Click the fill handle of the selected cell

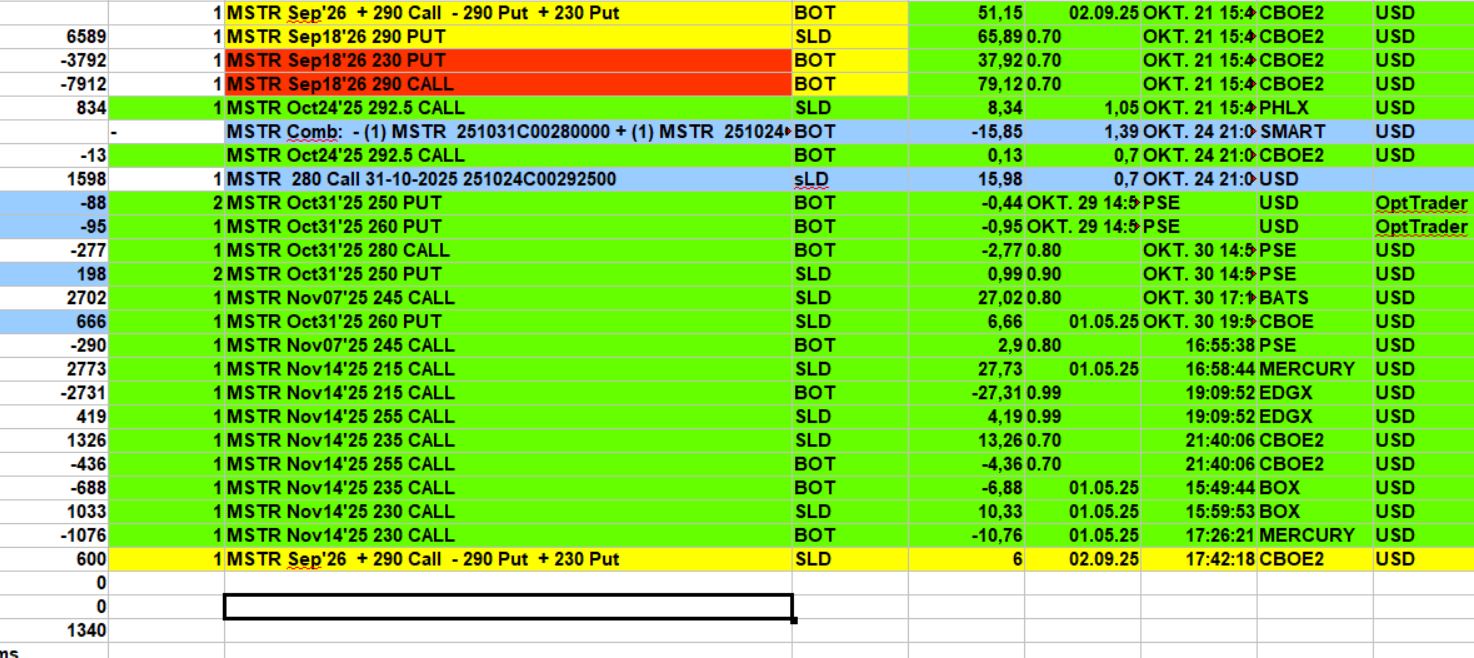(x=793, y=620)
